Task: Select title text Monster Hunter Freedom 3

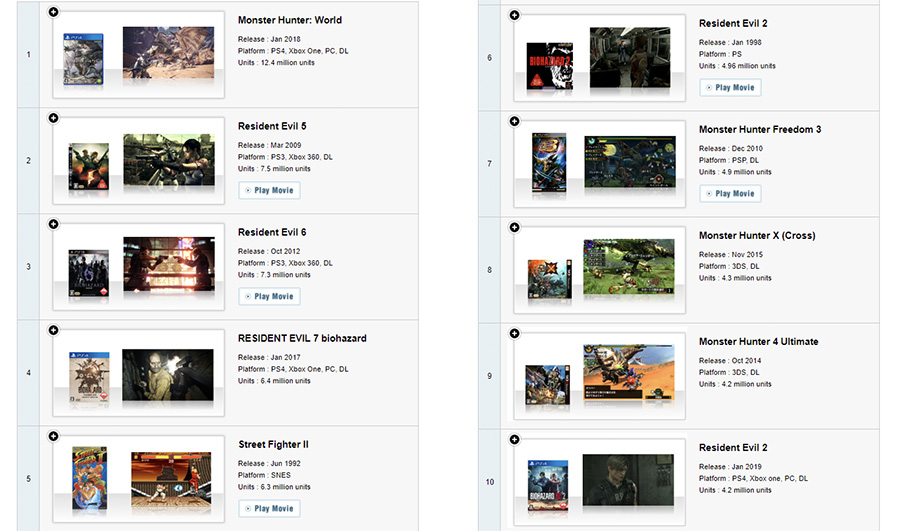Action: (760, 130)
